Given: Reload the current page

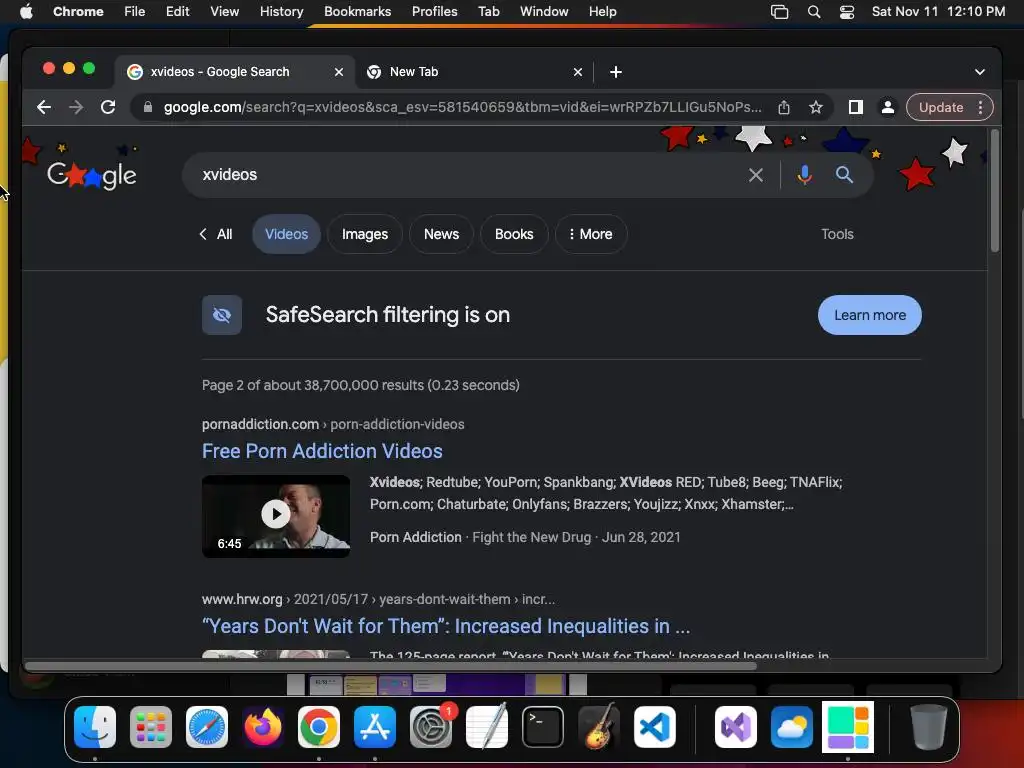Looking at the screenshot, I should [108, 107].
